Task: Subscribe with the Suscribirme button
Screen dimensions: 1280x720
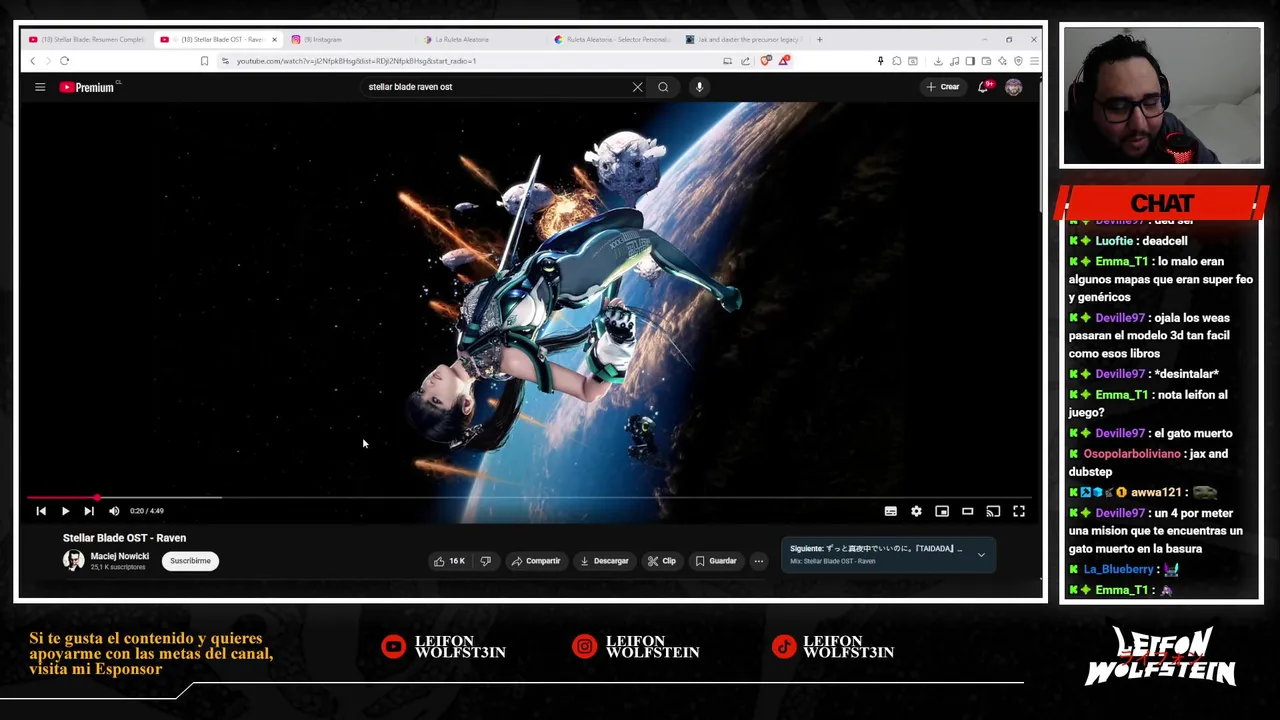Action: click(x=190, y=561)
